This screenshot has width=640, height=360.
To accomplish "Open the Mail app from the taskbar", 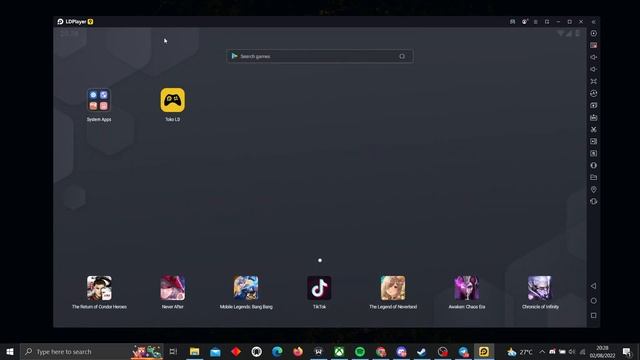I will (215, 351).
